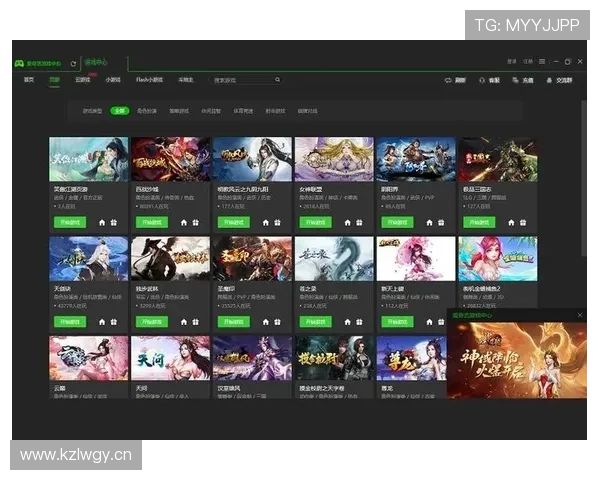The image size is (600, 480).
Task: Click home icon on 独步武林 card
Action: [184, 322]
